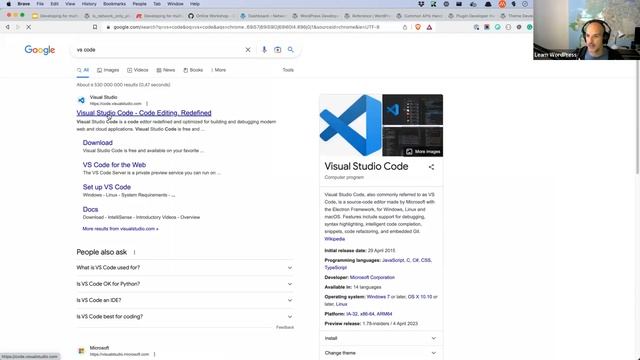Expand 'Is VS Code best for coding?' question
This screenshot has height=360, width=640.
pos(184,317)
